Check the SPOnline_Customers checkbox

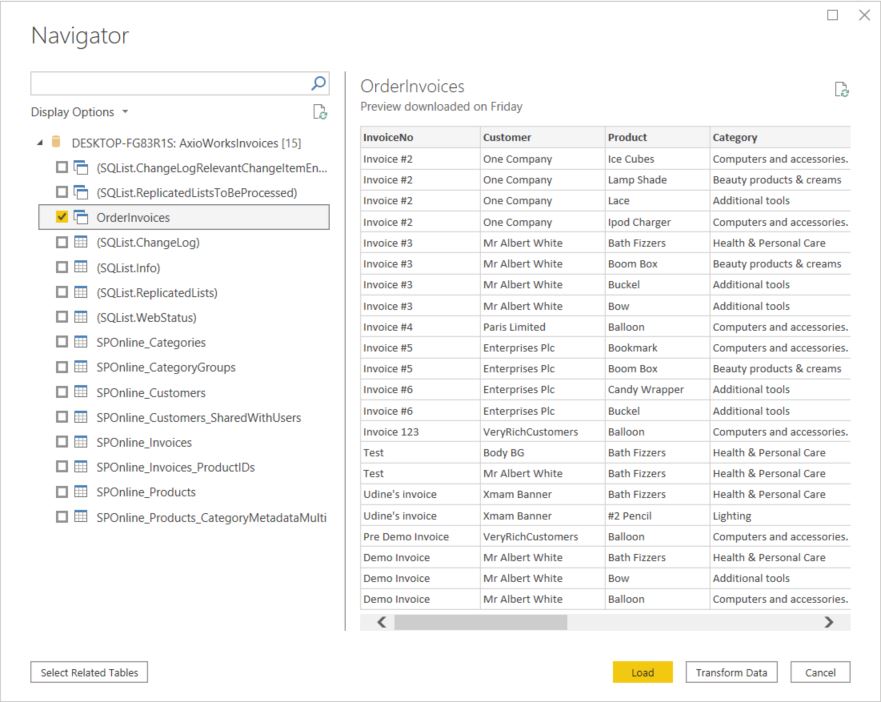tap(62, 393)
